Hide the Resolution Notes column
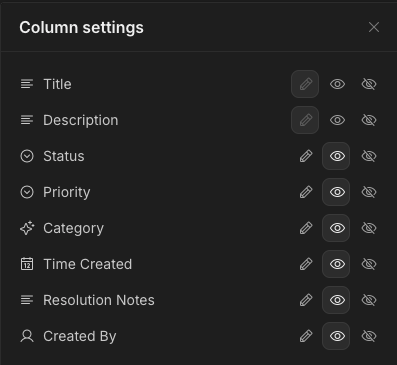 pyautogui.click(x=369, y=300)
